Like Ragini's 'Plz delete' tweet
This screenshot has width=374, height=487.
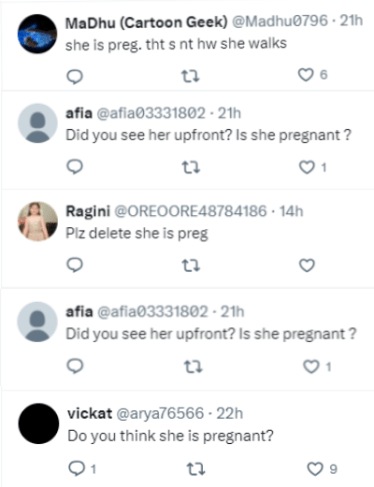pos(307,265)
